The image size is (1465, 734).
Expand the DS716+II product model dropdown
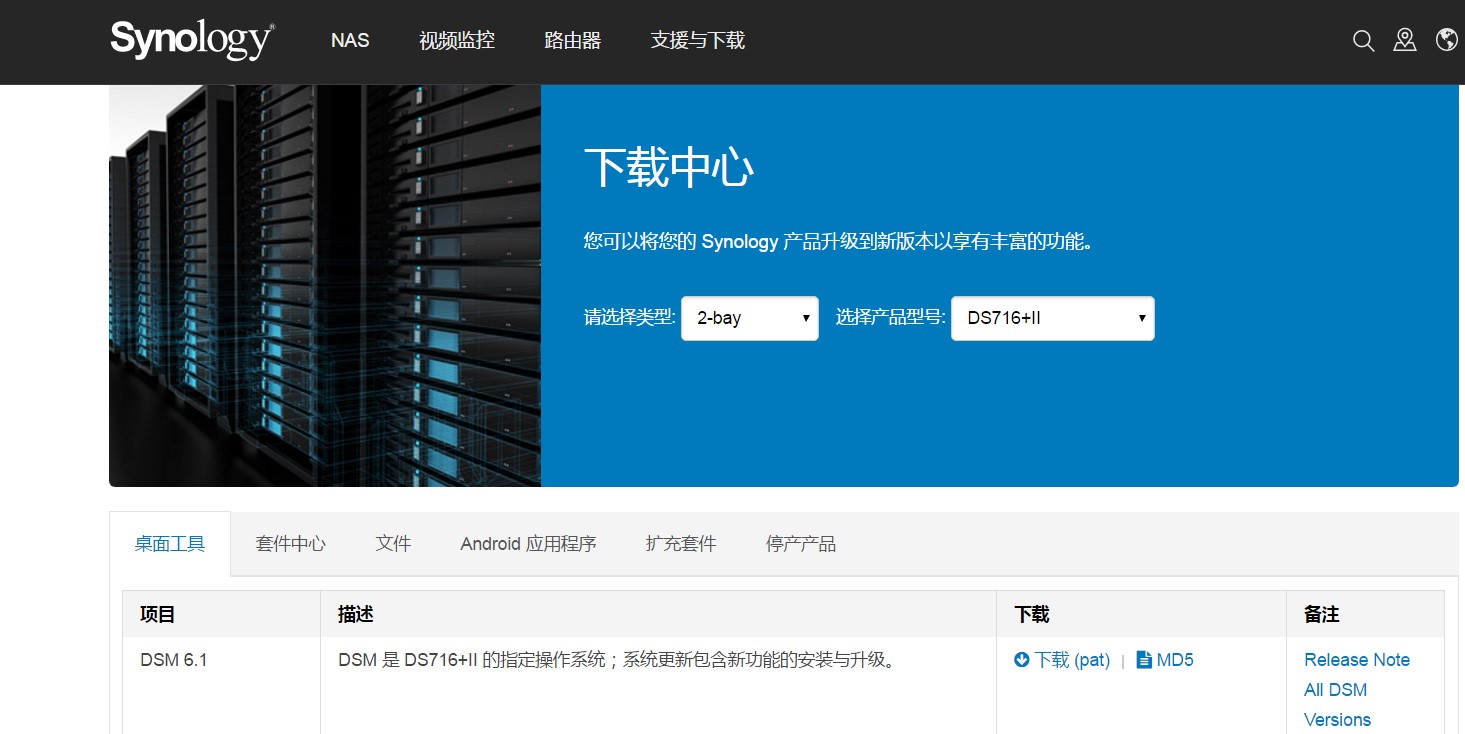tap(1053, 318)
